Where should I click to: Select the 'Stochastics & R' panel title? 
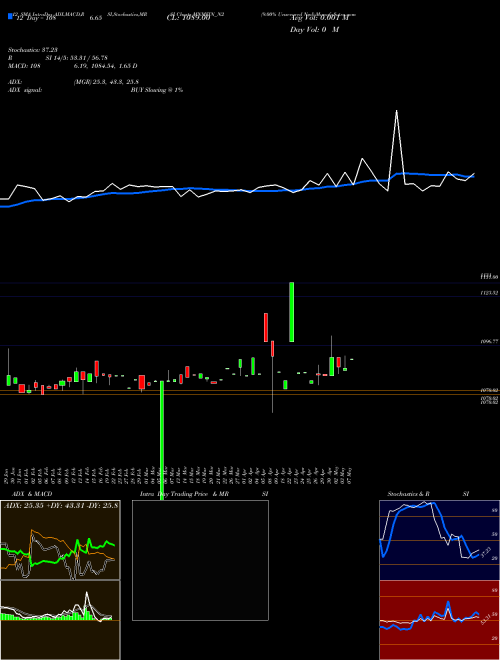408,494
